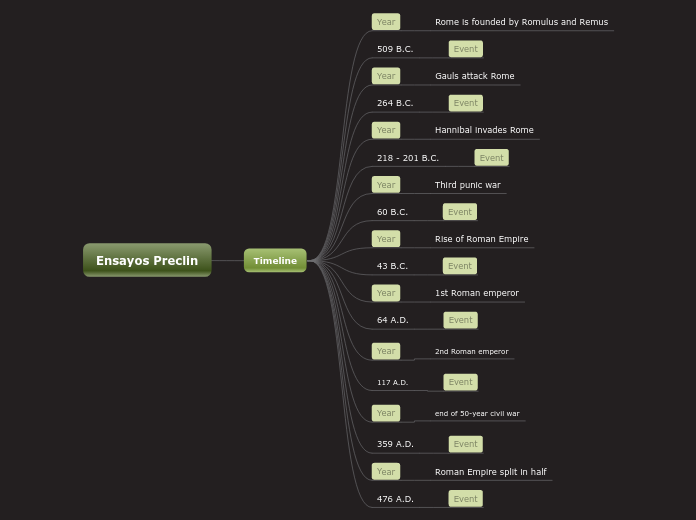This screenshot has height=520, width=696.
Task: Select the Gauls attack Rome text
Action: (x=475, y=76)
